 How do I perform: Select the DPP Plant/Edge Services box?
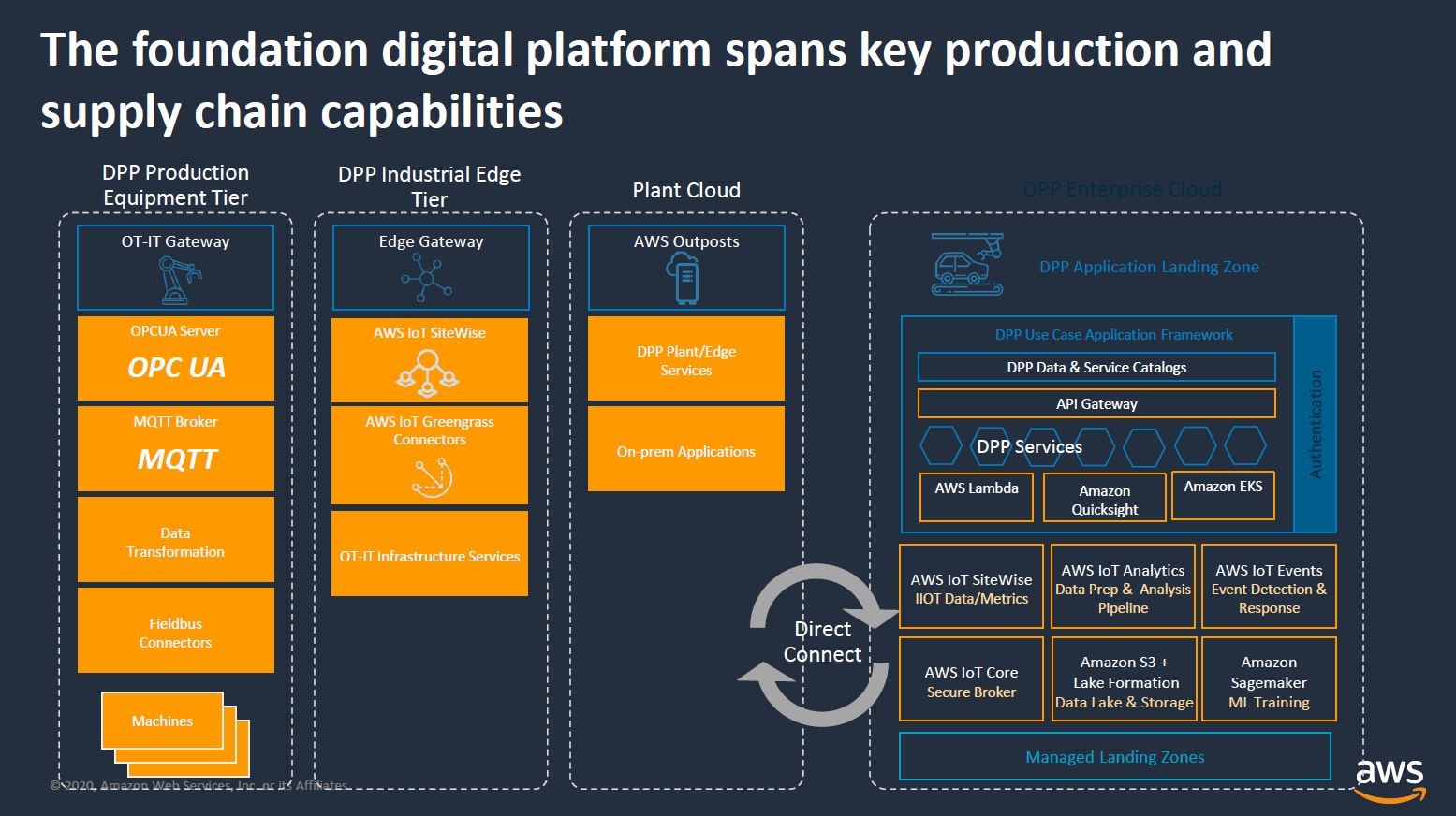coord(686,358)
